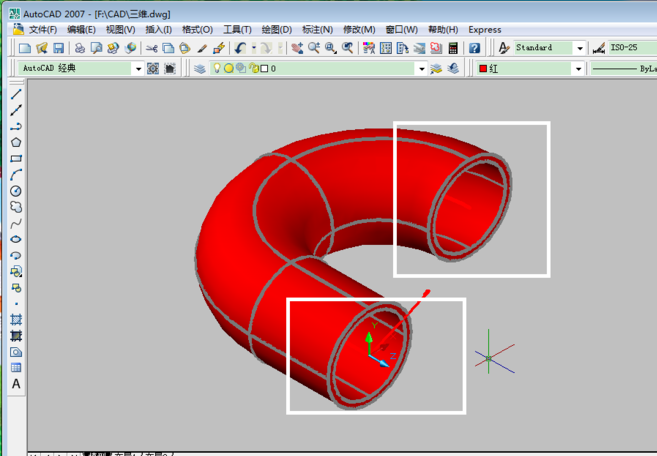Select the multiline Text tool (A)
Viewport: 657px width, 456px height.
coord(16,384)
